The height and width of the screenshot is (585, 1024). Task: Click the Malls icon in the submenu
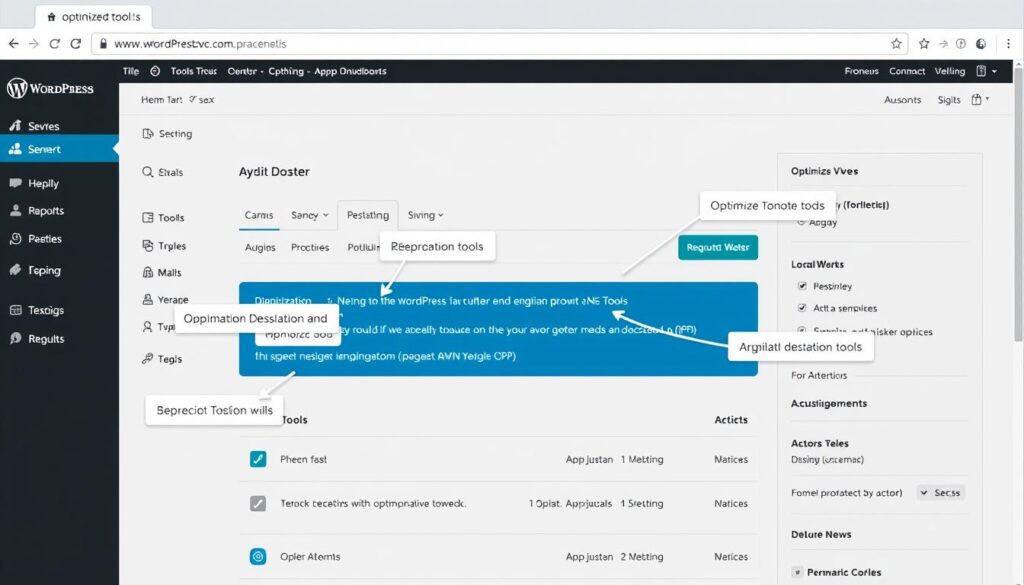(146, 271)
